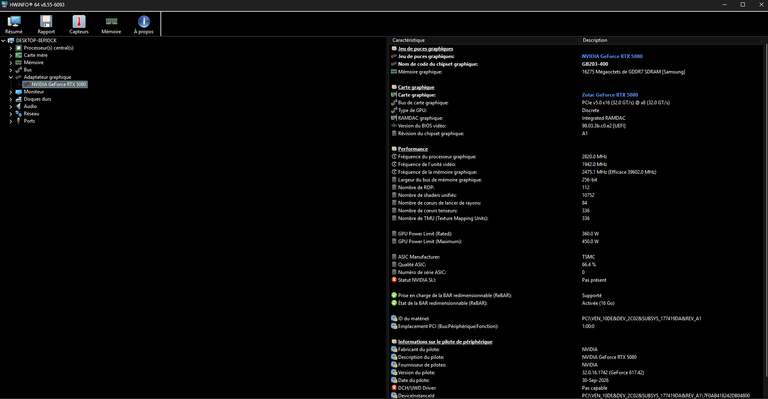
Task: Click the Carte mère motherboard icon
Action: (x=19, y=55)
